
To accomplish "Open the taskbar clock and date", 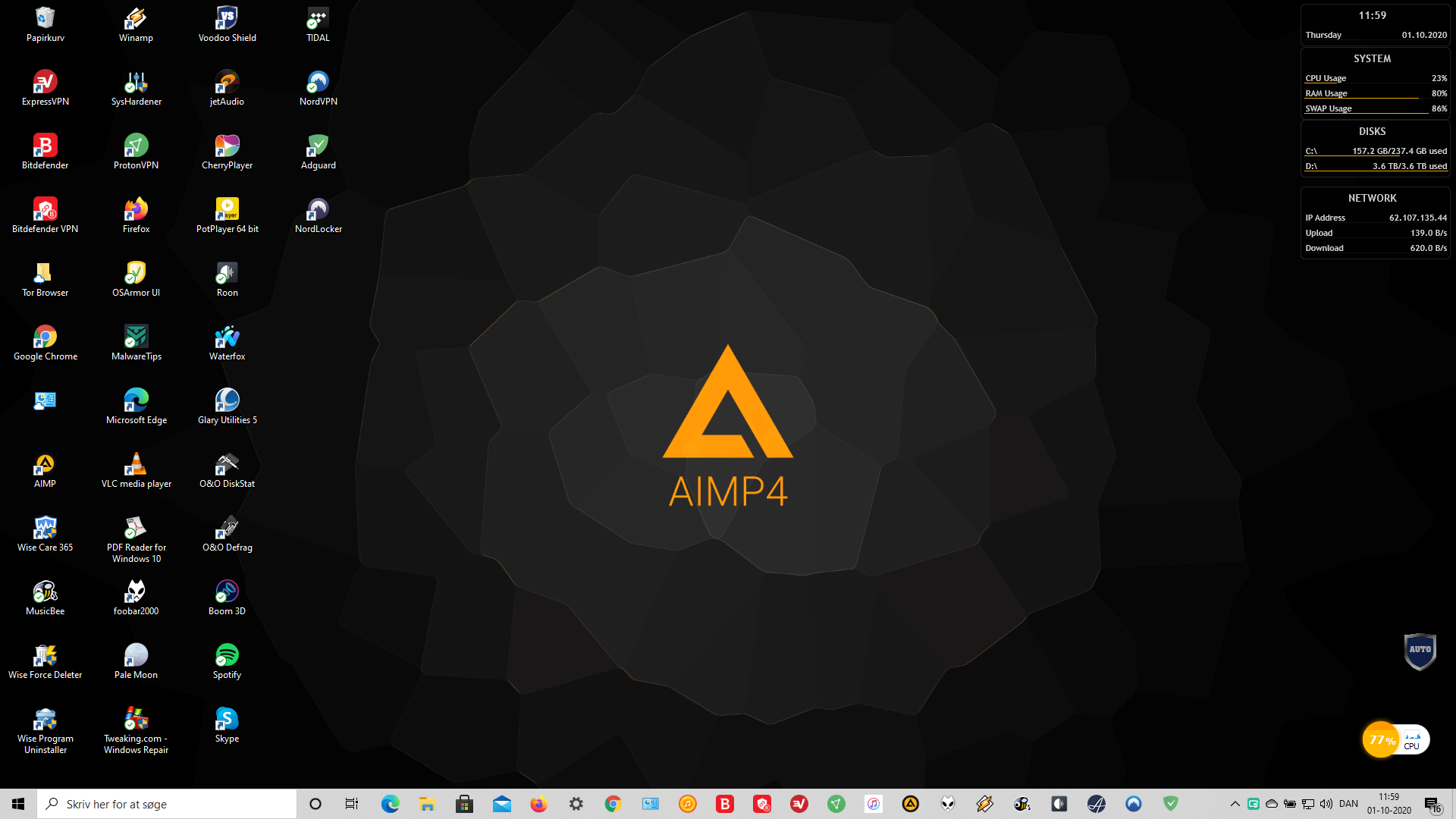I will [1389, 804].
